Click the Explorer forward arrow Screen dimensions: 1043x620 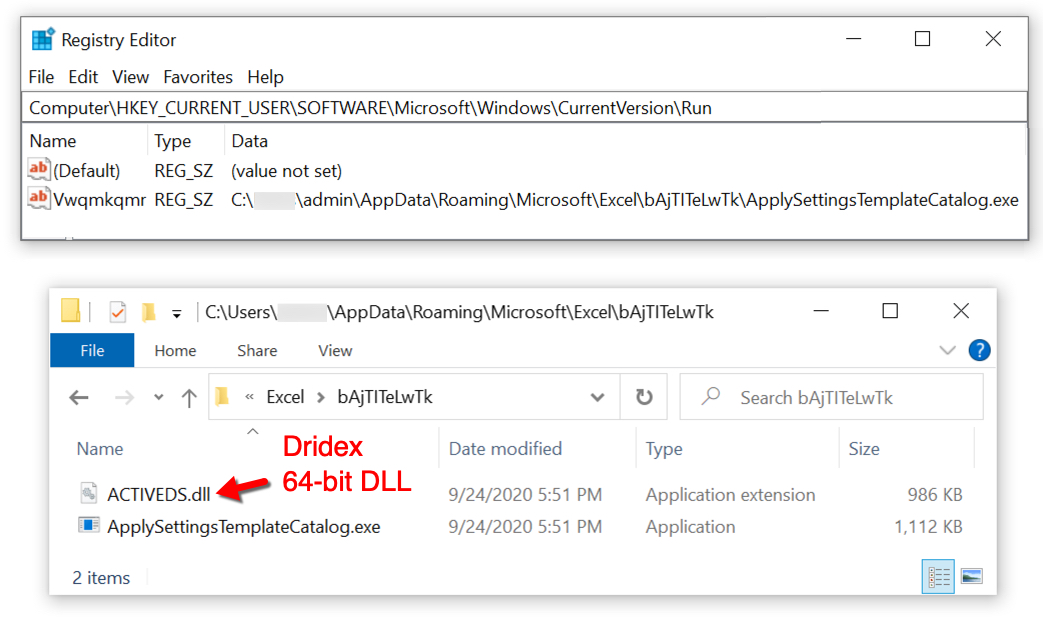(x=124, y=398)
